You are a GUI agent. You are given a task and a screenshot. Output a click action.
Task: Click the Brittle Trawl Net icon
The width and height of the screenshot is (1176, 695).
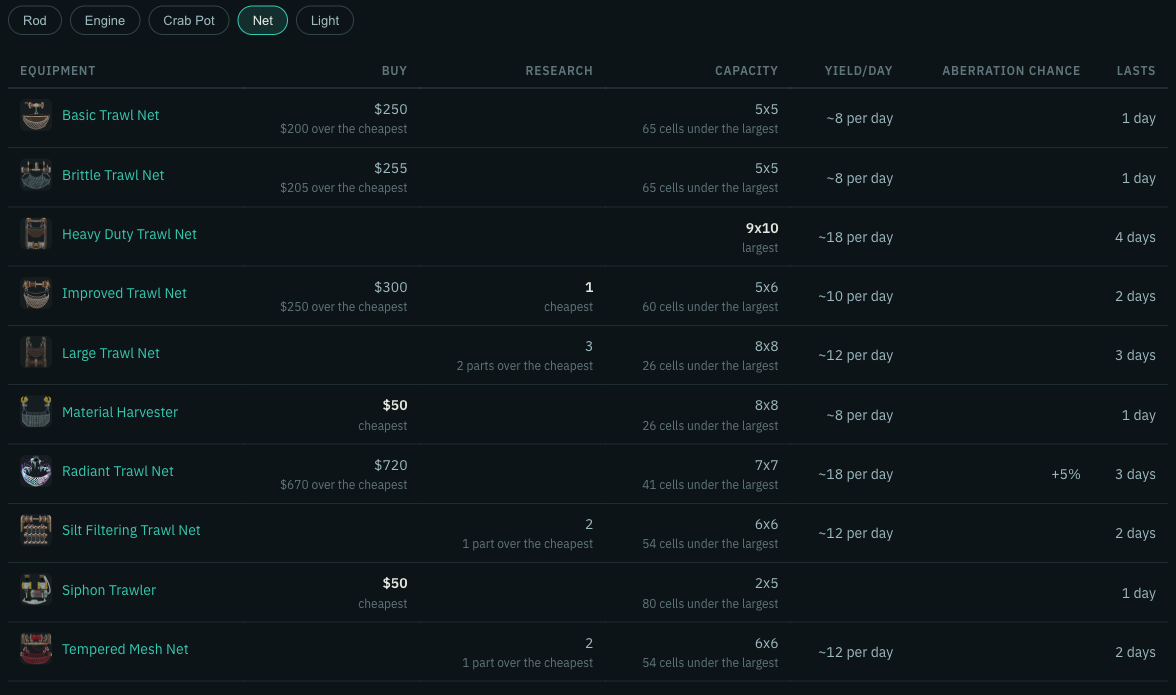tap(36, 175)
